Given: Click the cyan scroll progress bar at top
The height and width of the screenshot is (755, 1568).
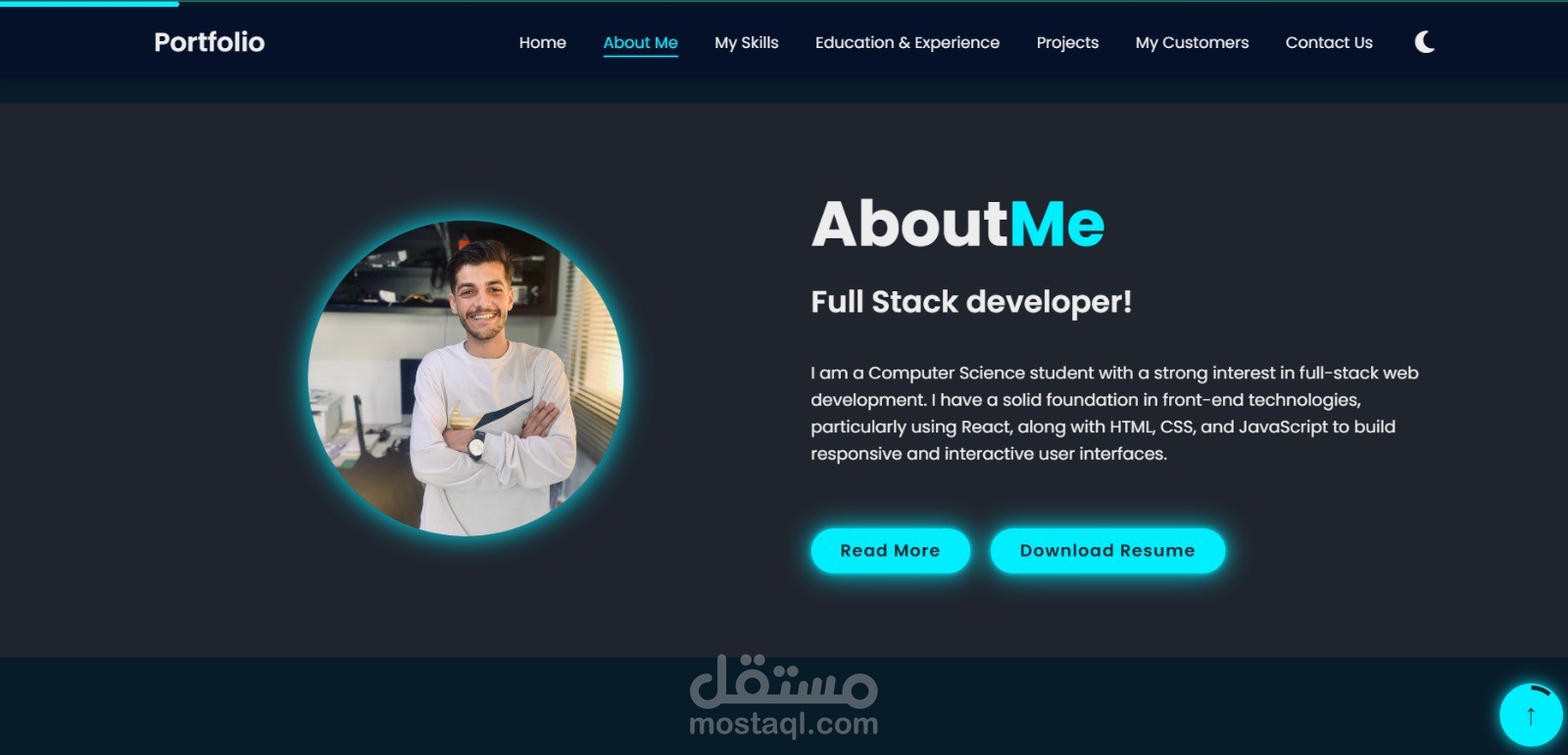Looking at the screenshot, I should [89, 3].
